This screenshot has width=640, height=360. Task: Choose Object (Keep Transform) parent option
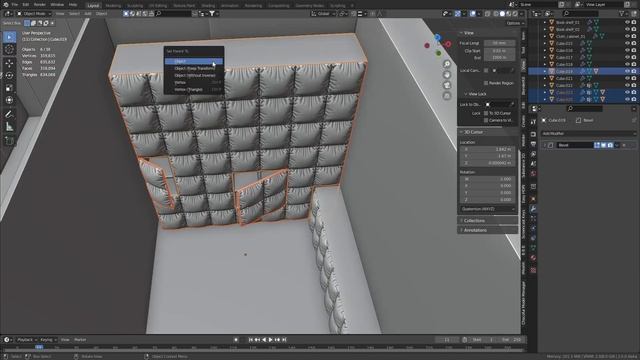(194, 69)
